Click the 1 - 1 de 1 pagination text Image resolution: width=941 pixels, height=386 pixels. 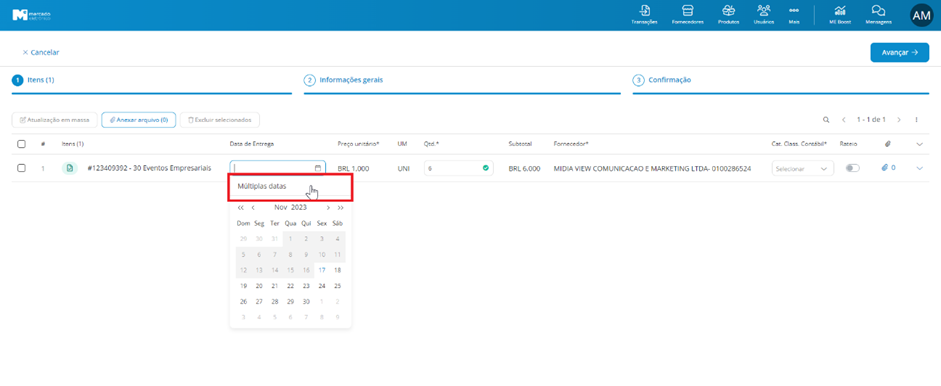(x=871, y=120)
